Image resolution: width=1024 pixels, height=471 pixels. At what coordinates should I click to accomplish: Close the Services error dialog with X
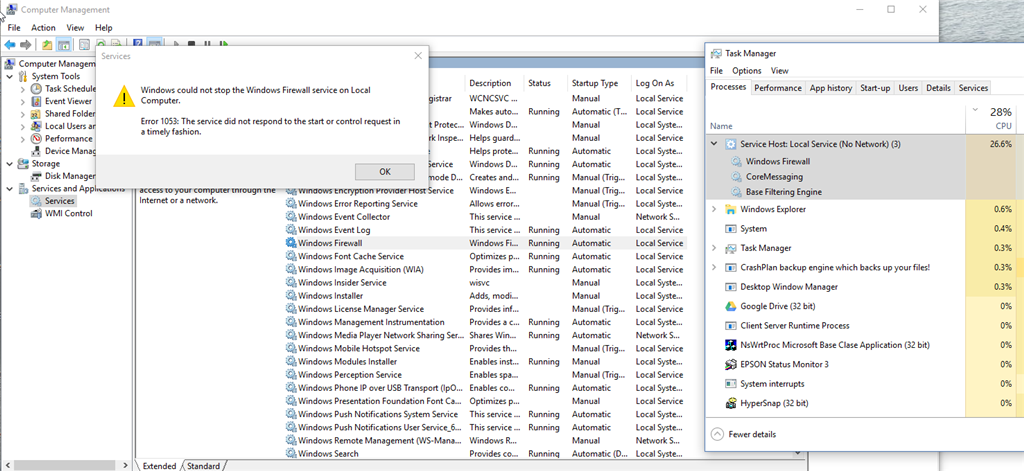click(x=418, y=56)
